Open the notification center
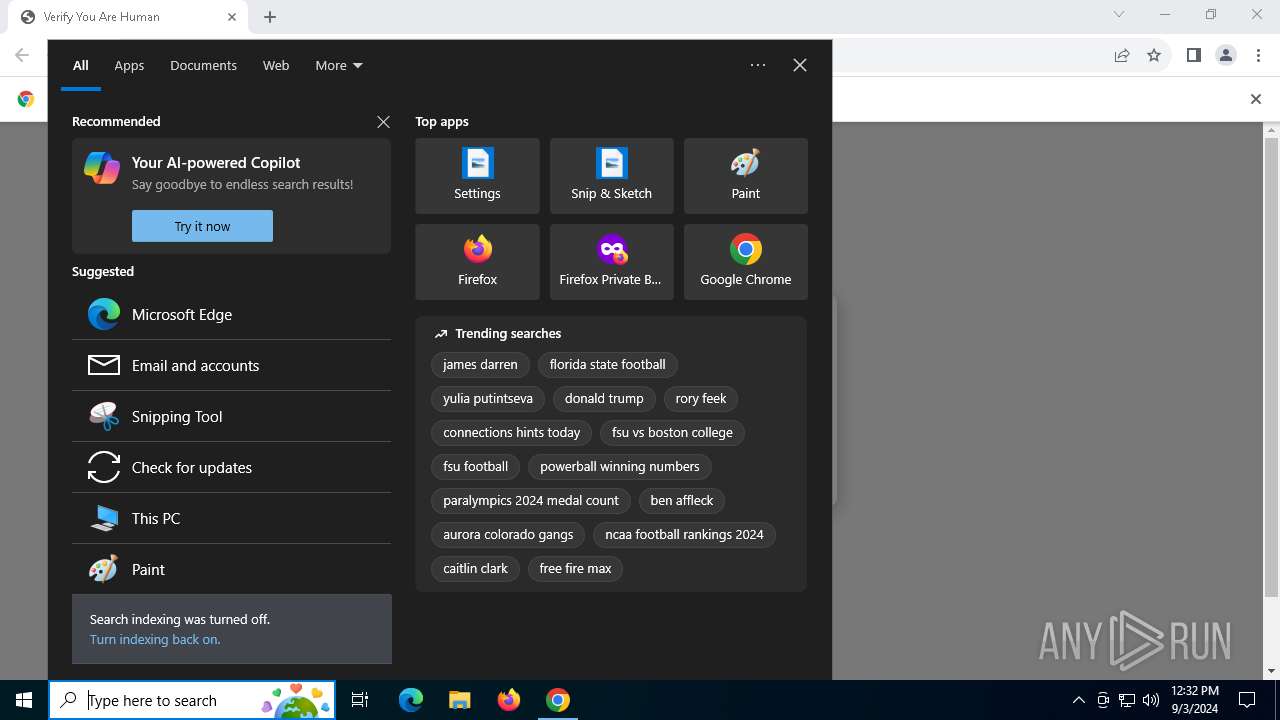 point(1247,700)
